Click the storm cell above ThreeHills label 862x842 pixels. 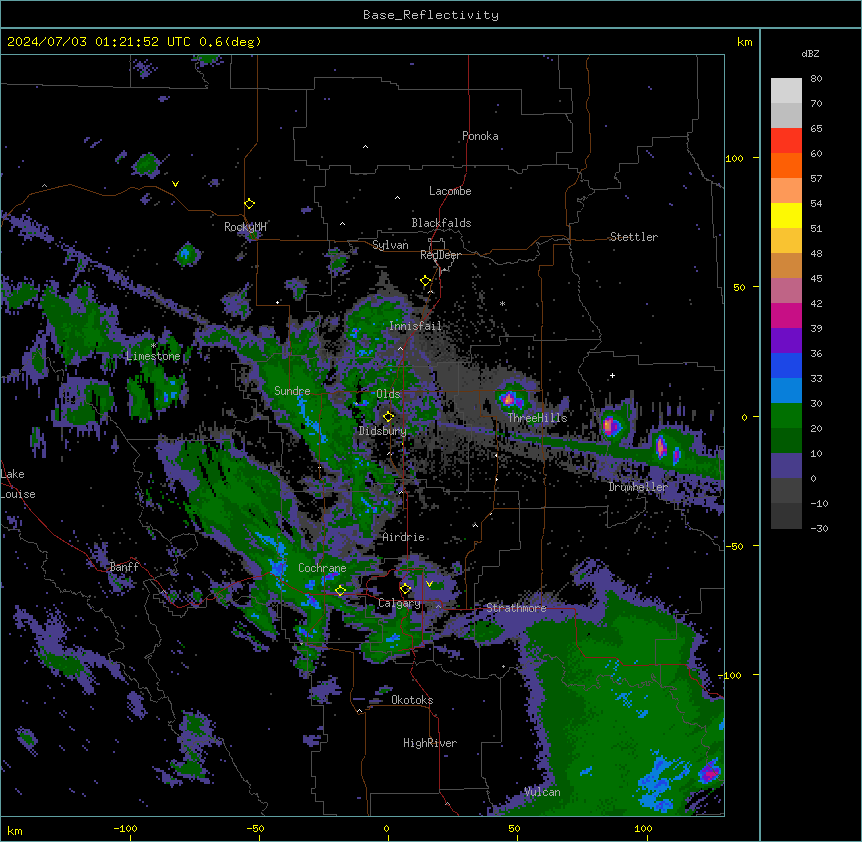point(510,398)
